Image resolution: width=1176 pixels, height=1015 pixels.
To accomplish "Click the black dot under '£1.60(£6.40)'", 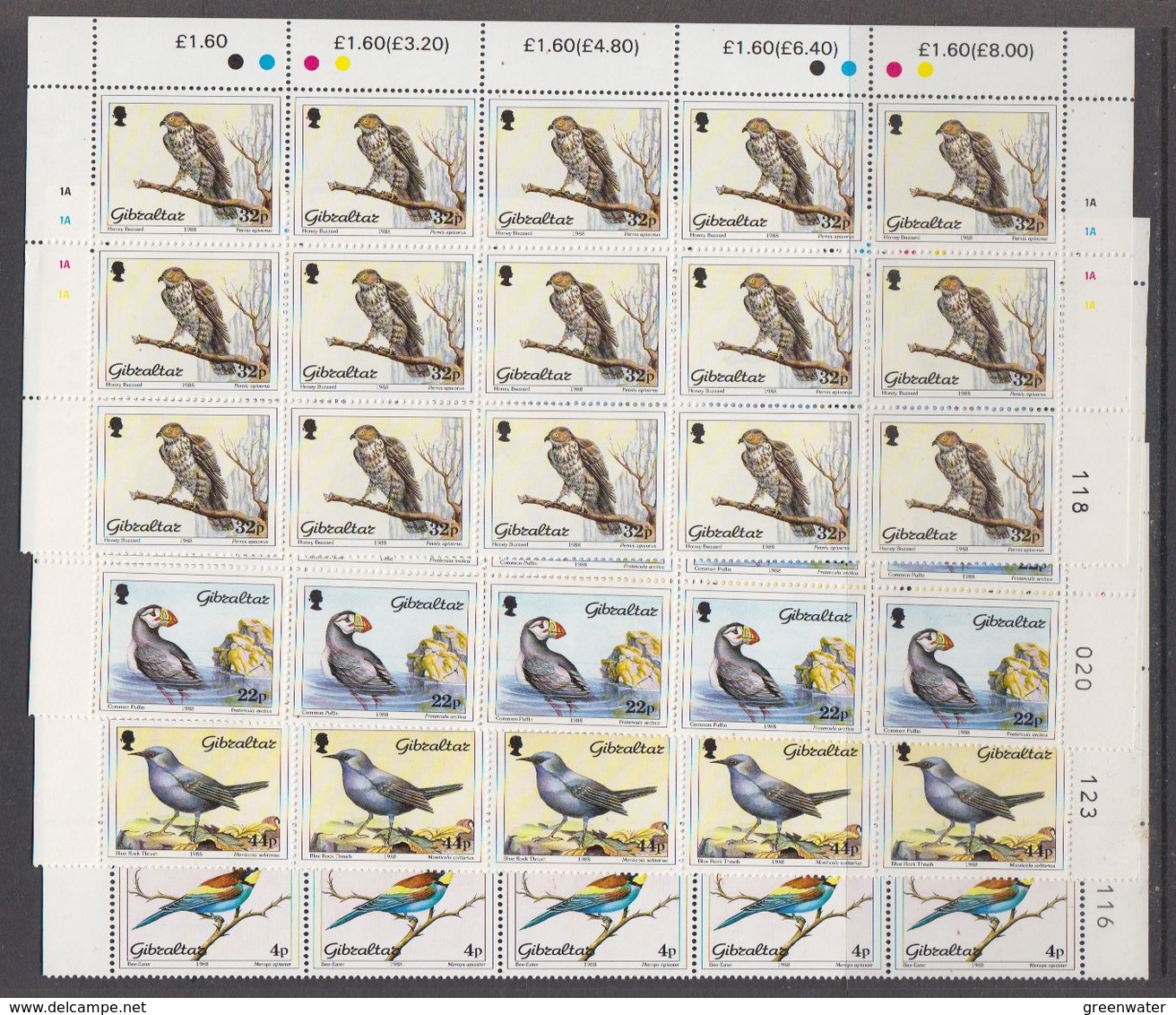I will point(817,67).
